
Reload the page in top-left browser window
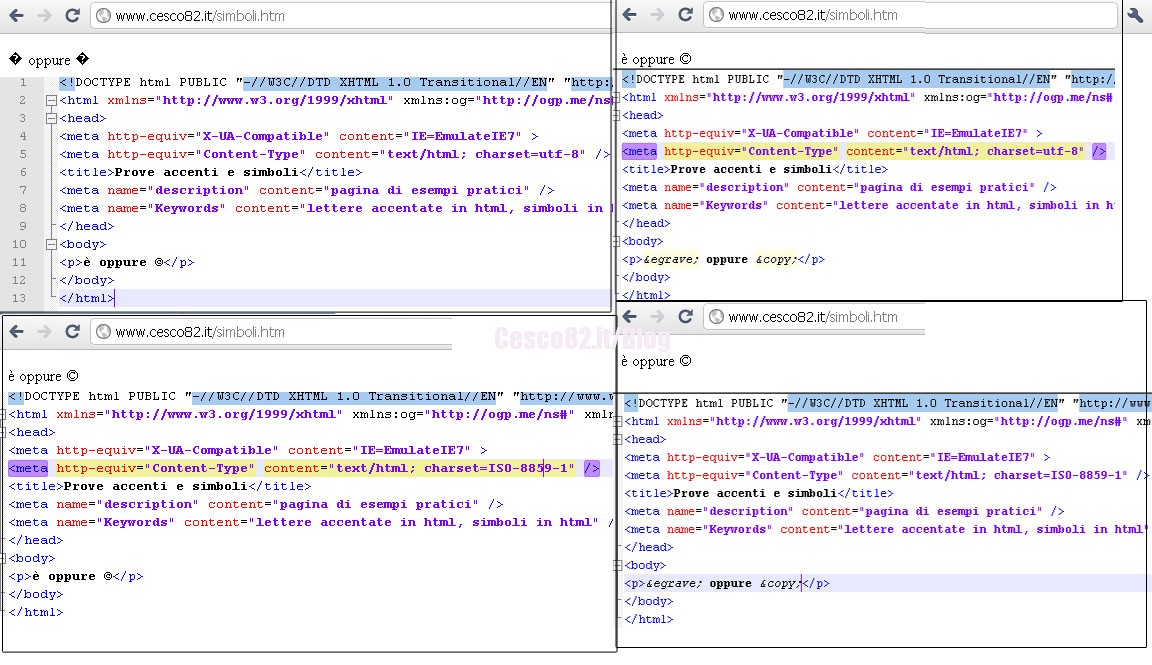click(72, 15)
